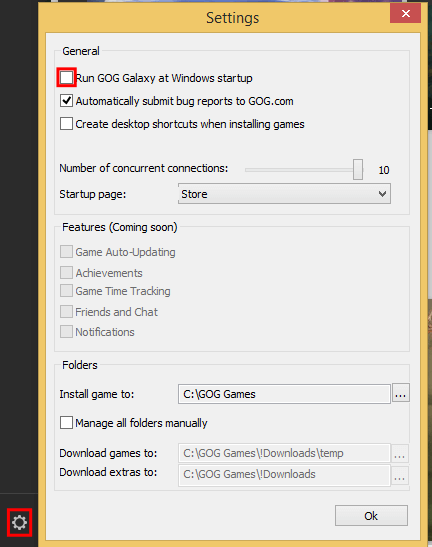432x547 pixels.
Task: Click the Install game to path field
Action: click(284, 394)
